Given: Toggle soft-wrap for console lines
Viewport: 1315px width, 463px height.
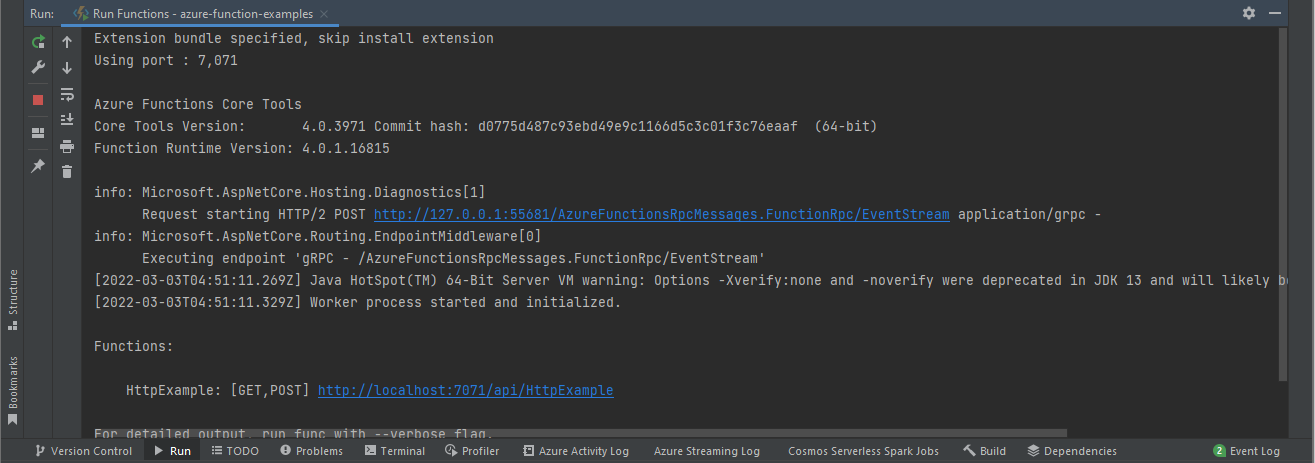Looking at the screenshot, I should coord(67,94).
